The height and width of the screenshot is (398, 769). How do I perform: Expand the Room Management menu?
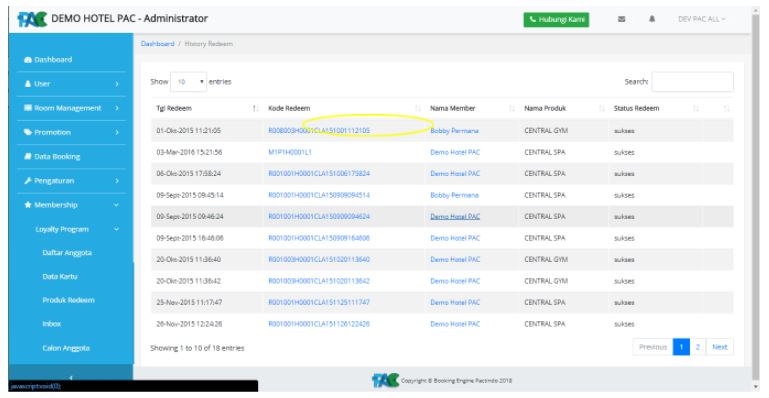[71, 108]
